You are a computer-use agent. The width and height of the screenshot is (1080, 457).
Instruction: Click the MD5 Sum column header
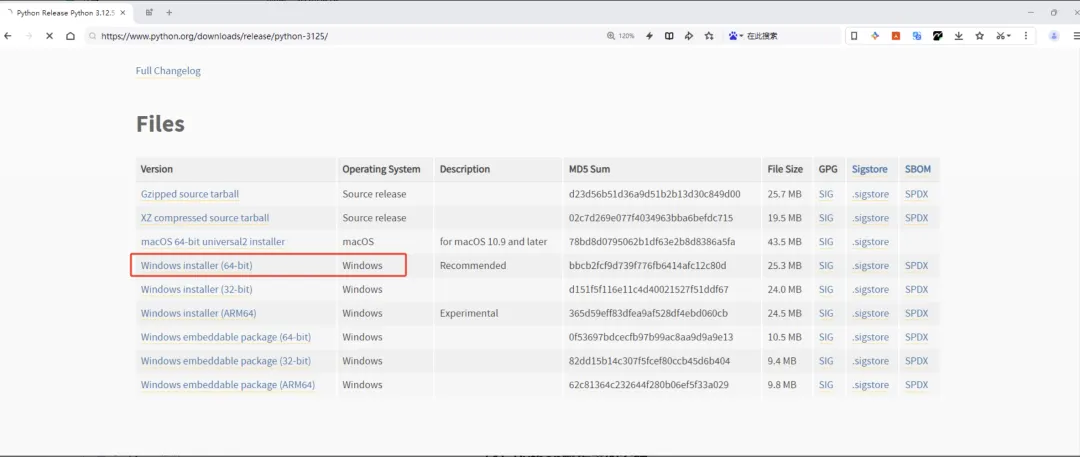[589, 169]
